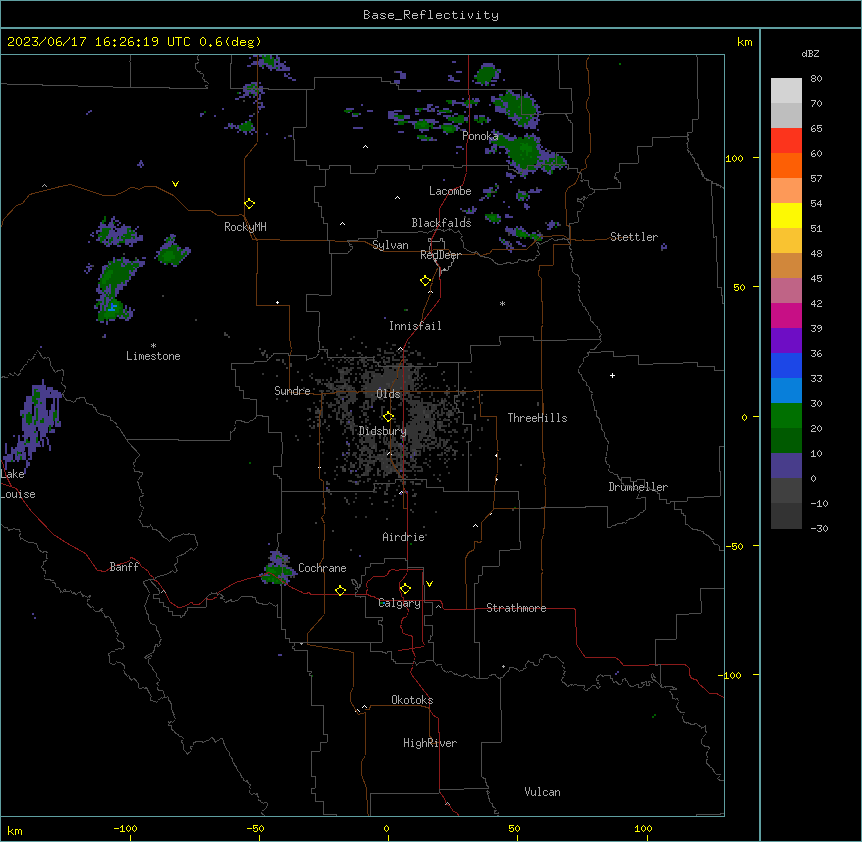Screen dimensions: 862x842
Task: Click the -50 tick on right vertical axis
Action: point(734,546)
